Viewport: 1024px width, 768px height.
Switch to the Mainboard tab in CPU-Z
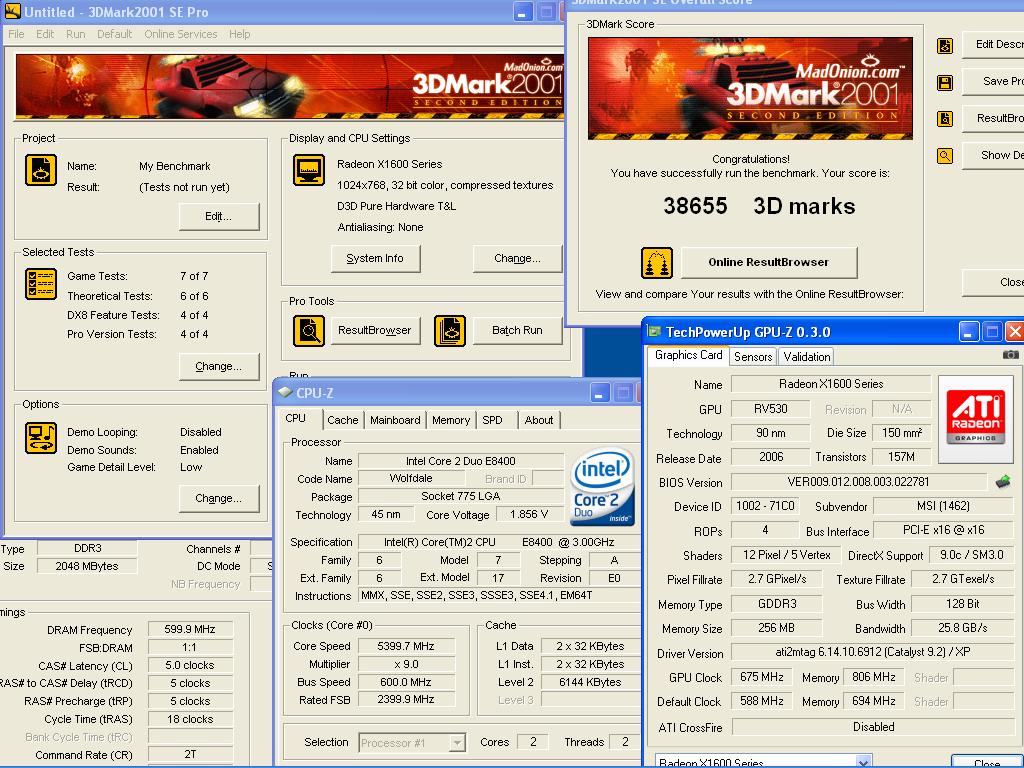(395, 420)
